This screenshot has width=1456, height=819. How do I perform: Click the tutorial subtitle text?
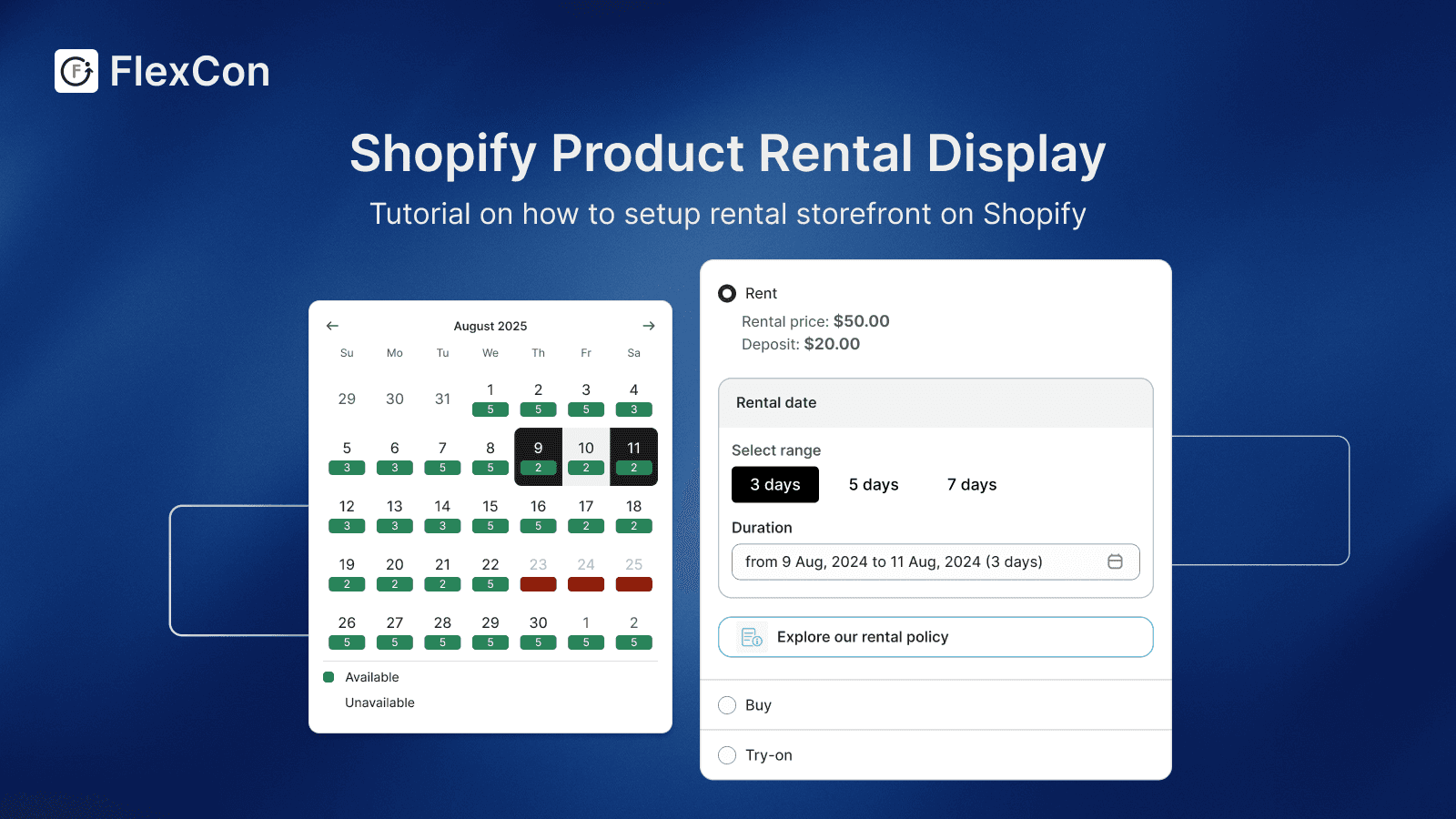[728, 214]
